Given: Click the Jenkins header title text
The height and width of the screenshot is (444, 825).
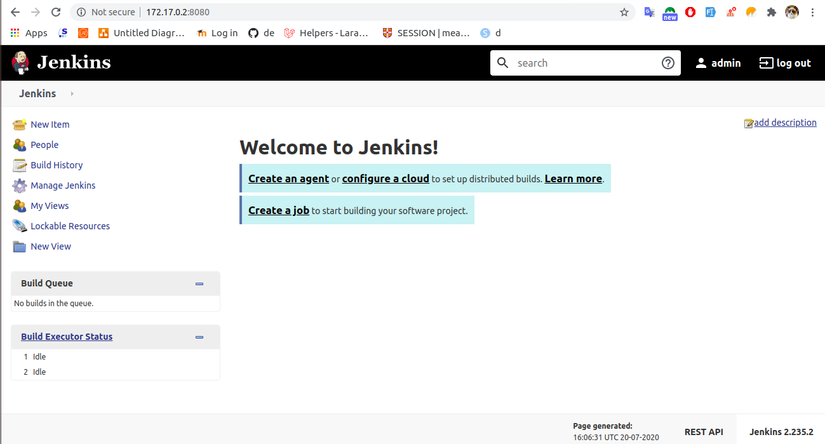Looking at the screenshot, I should [x=74, y=63].
